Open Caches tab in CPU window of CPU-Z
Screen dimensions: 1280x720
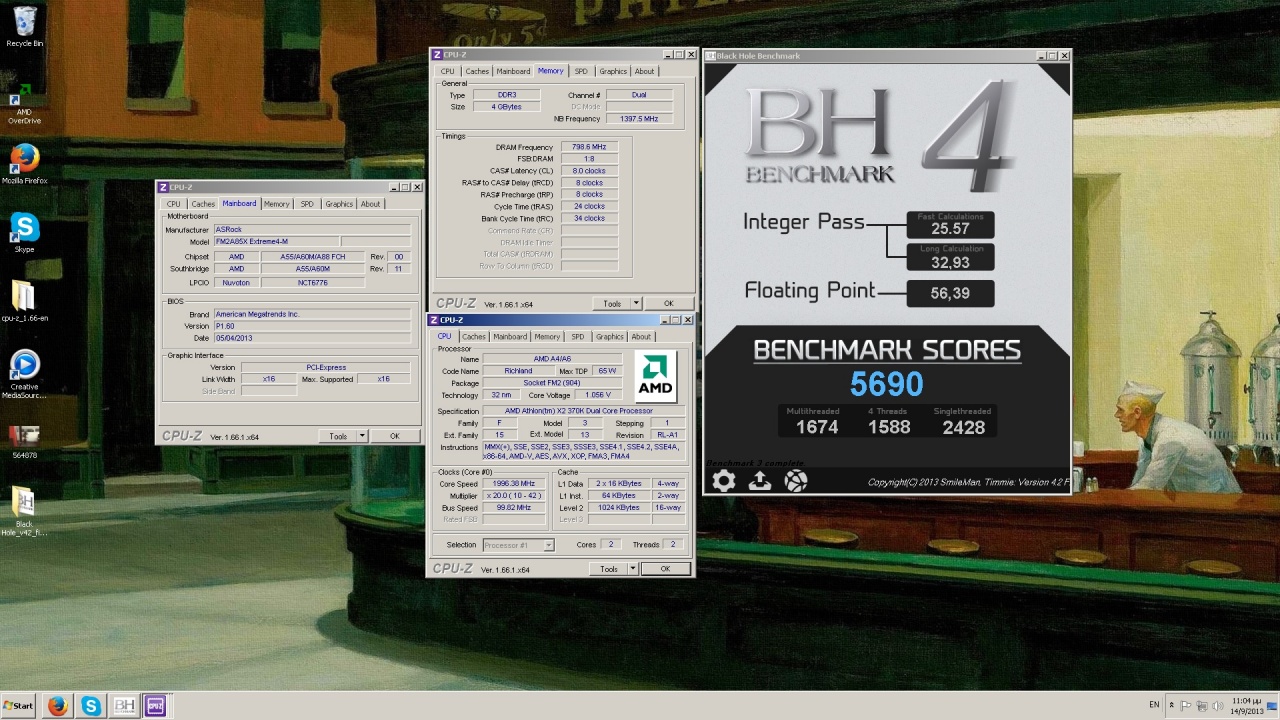pos(474,337)
